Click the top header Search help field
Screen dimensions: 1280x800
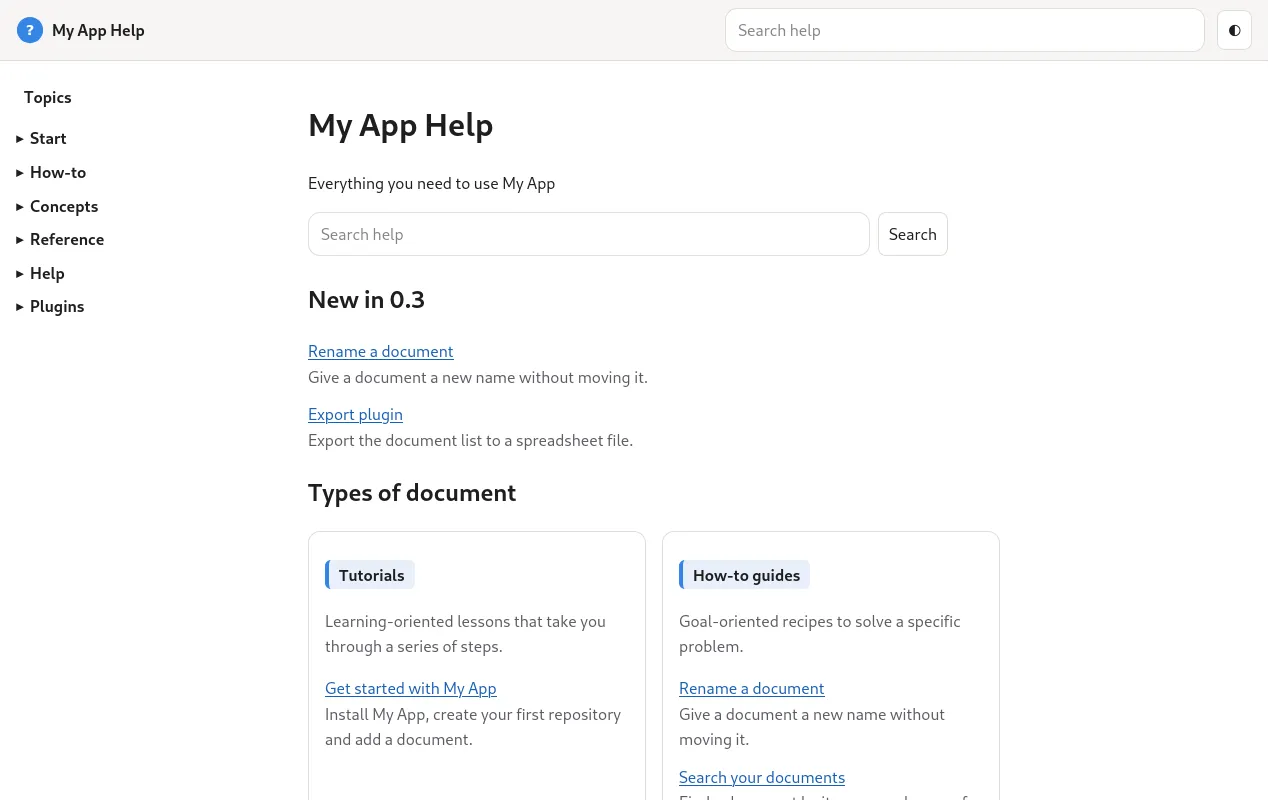pos(964,30)
